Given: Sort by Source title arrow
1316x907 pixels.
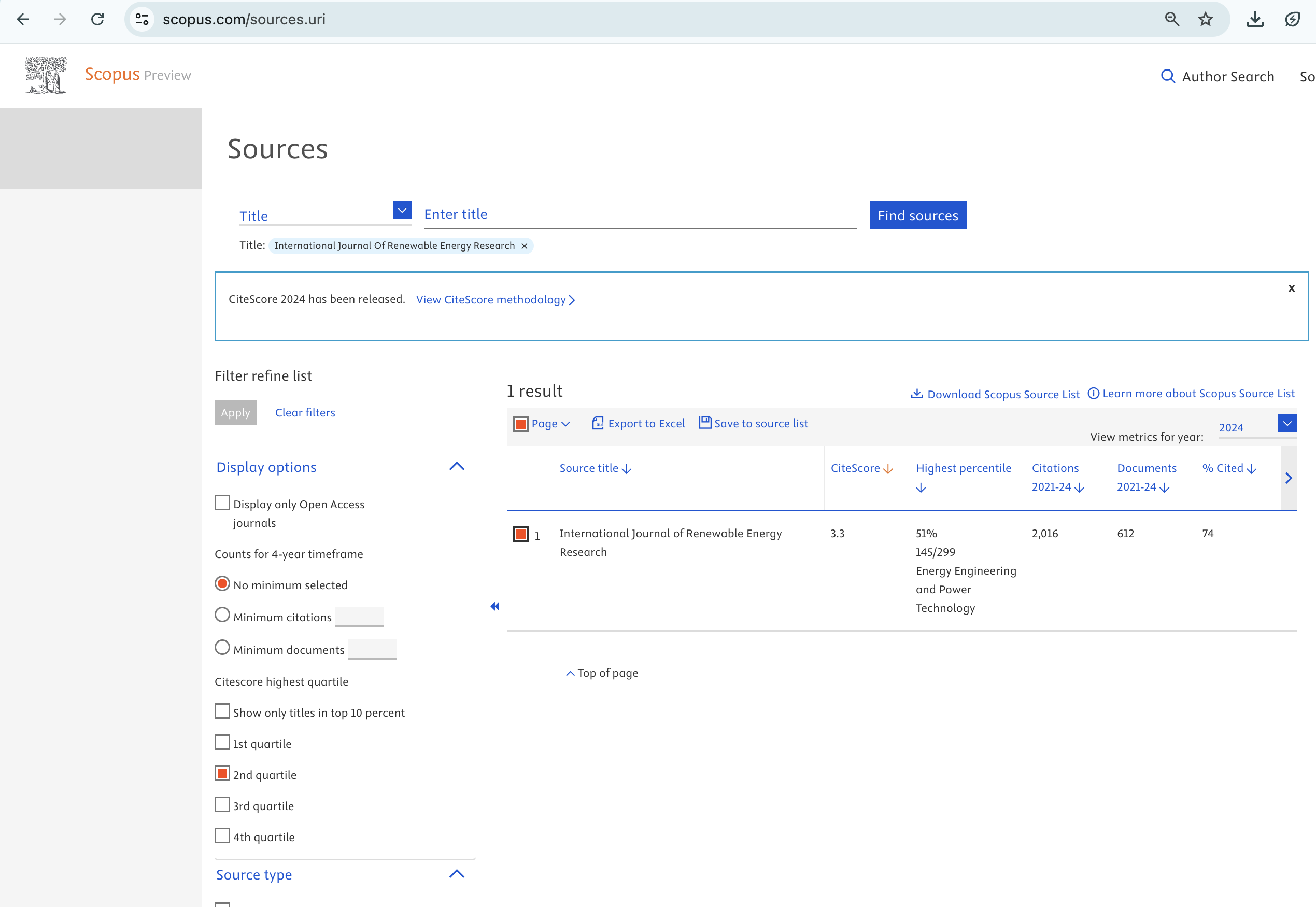Looking at the screenshot, I should (627, 469).
